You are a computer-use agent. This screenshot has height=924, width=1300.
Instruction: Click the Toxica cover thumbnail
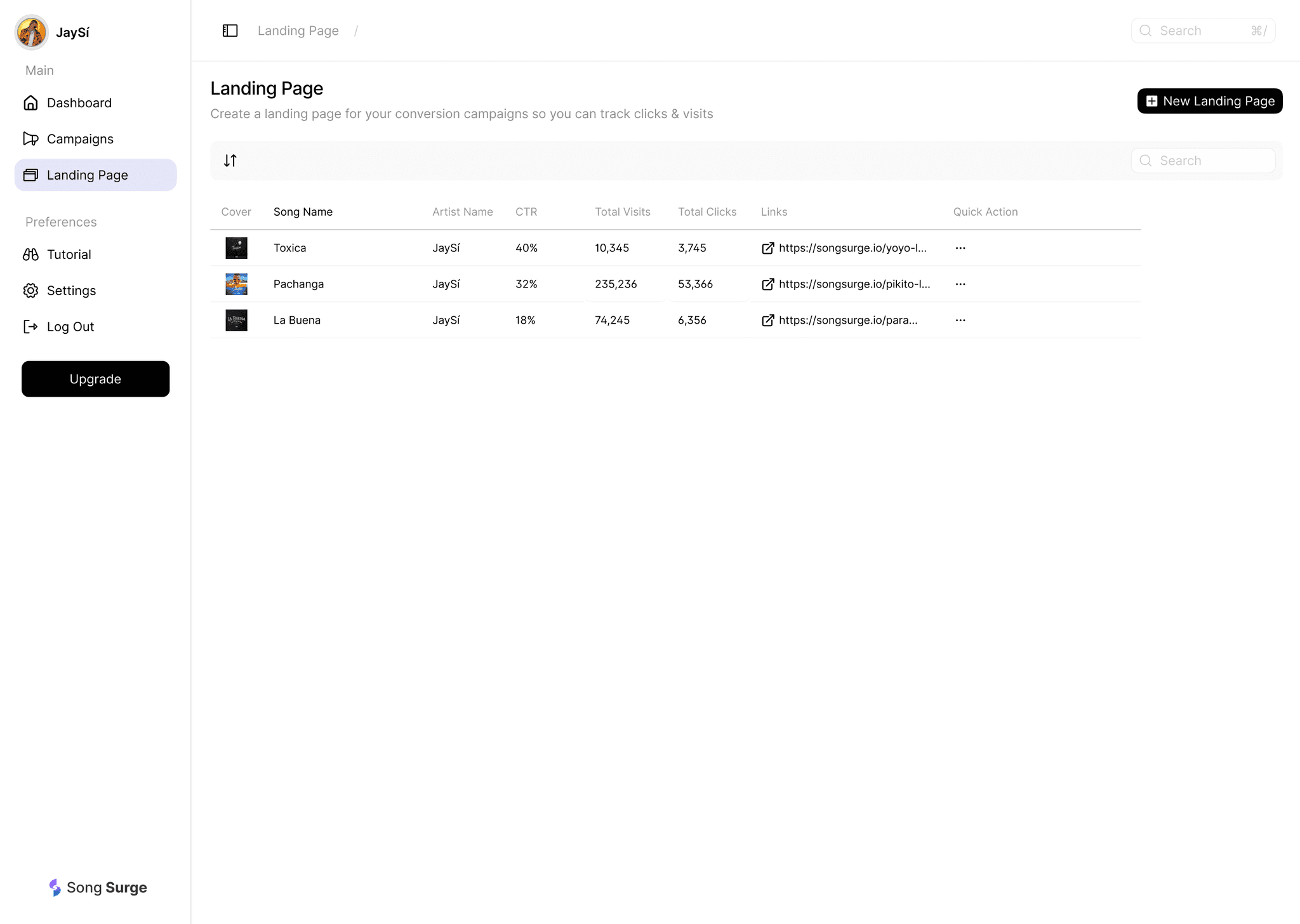[x=236, y=248]
